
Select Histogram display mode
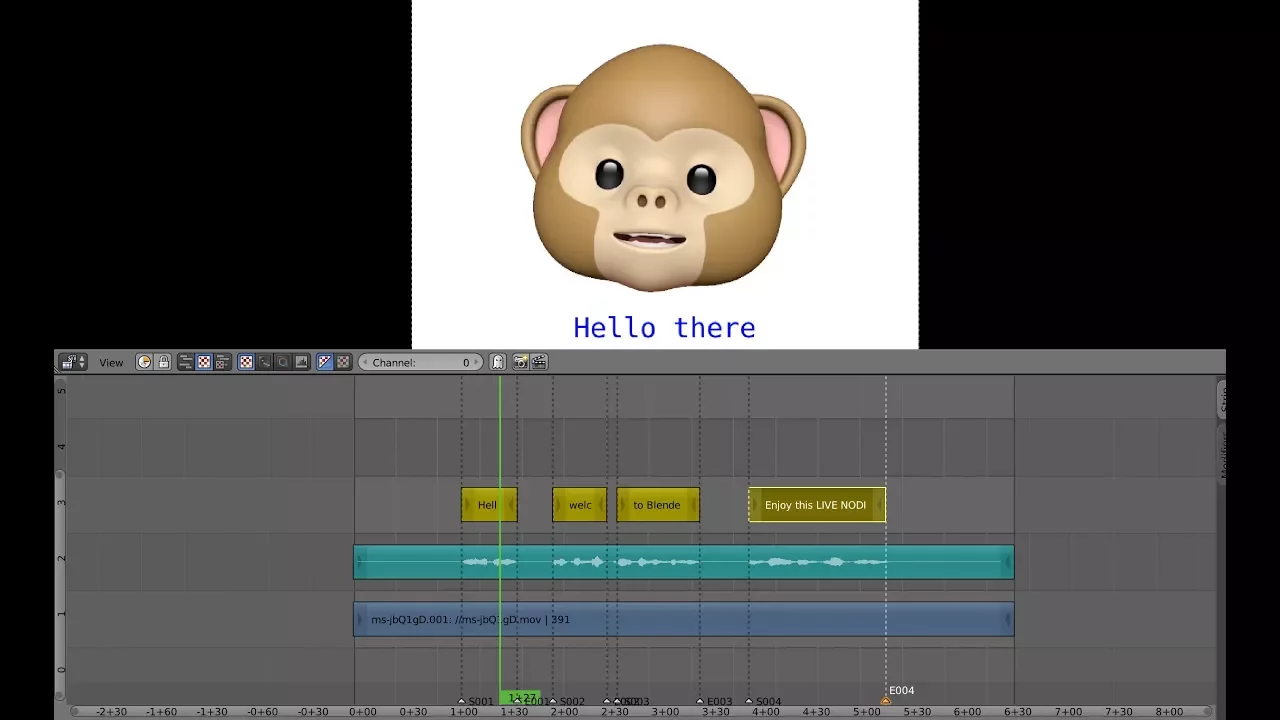(301, 362)
